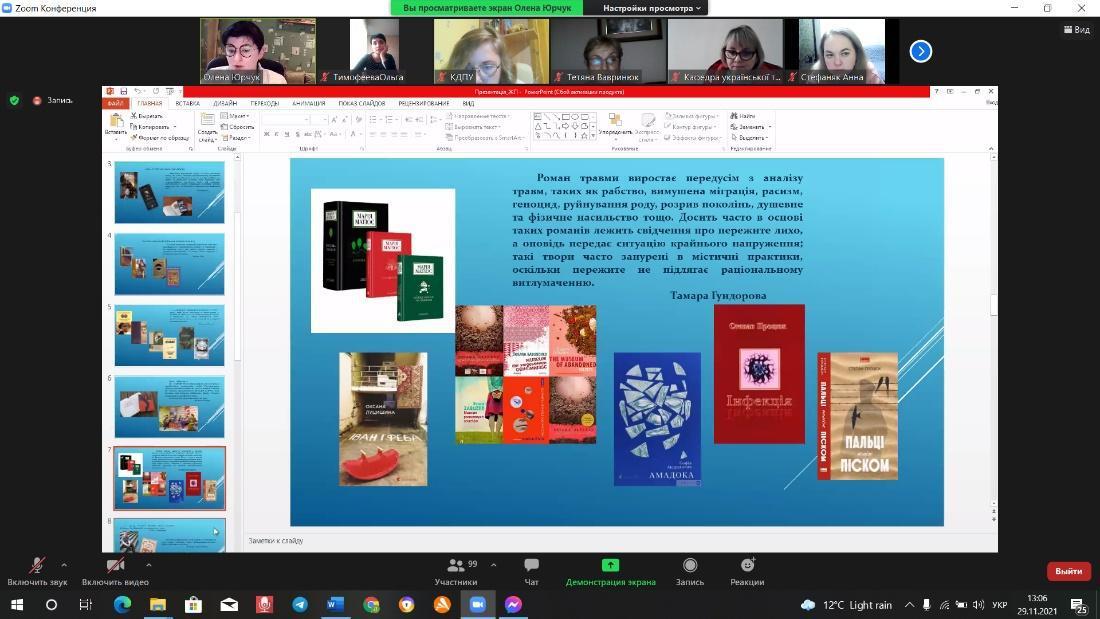The width and height of the screenshot is (1100, 619).
Task: Select Стефаняк Анна's video thumbnail
Action: pyautogui.click(x=842, y=51)
